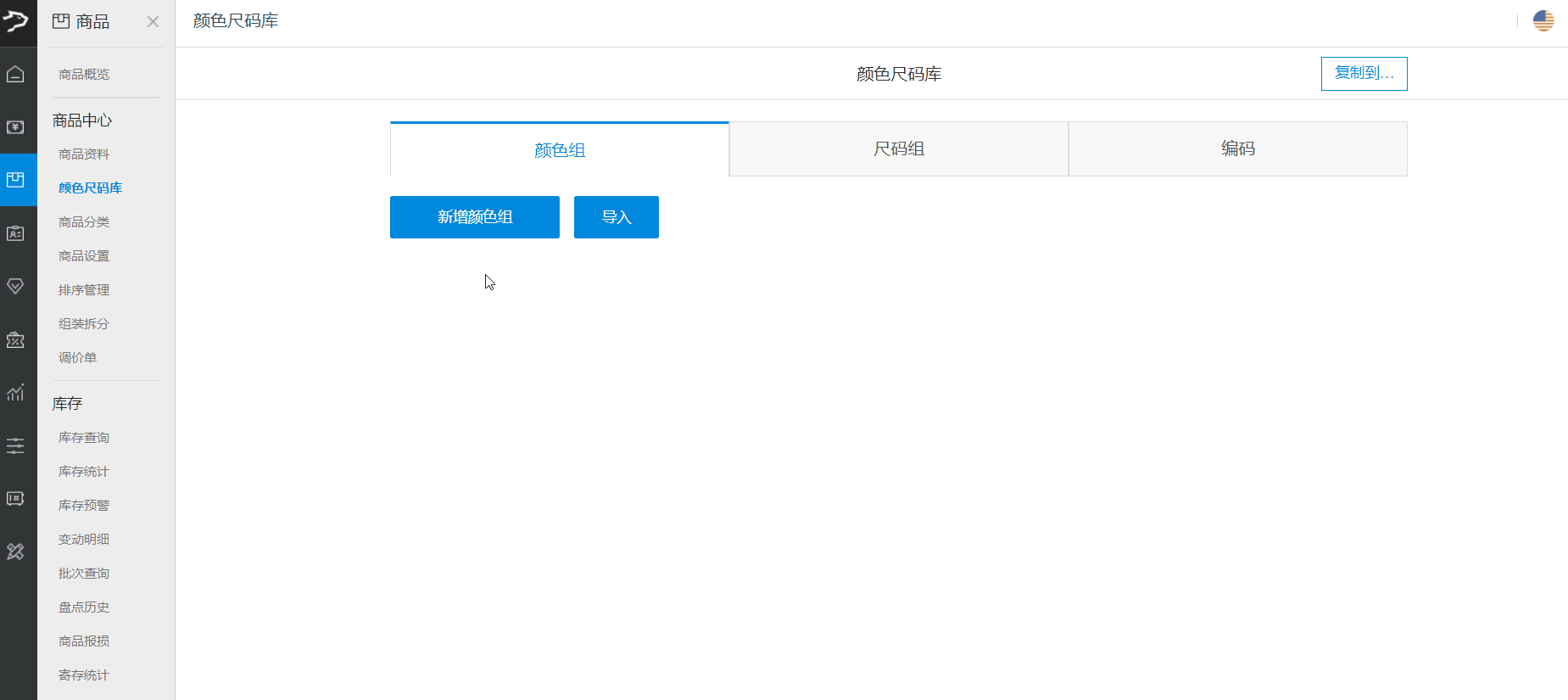The width and height of the screenshot is (1568, 700).
Task: Open 商品报损 in the side menu
Action: pyautogui.click(x=84, y=641)
